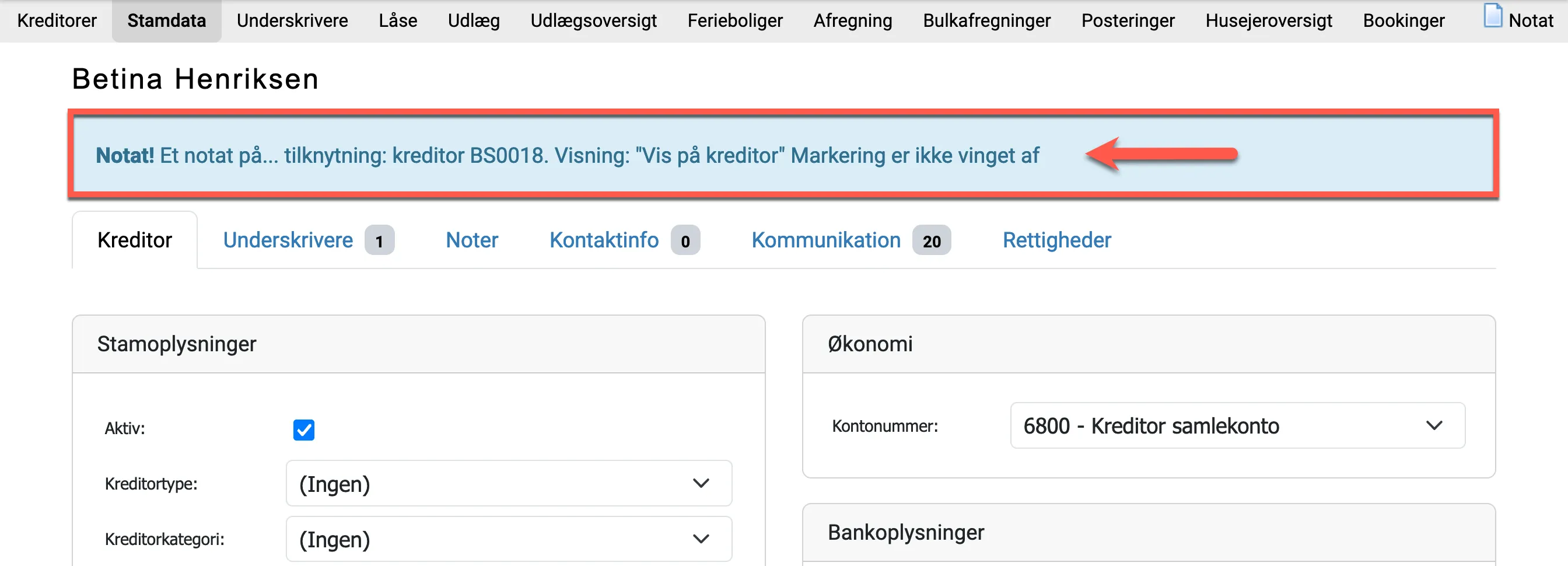
Task: Open Husejeroversigt
Action: [x=1269, y=20]
